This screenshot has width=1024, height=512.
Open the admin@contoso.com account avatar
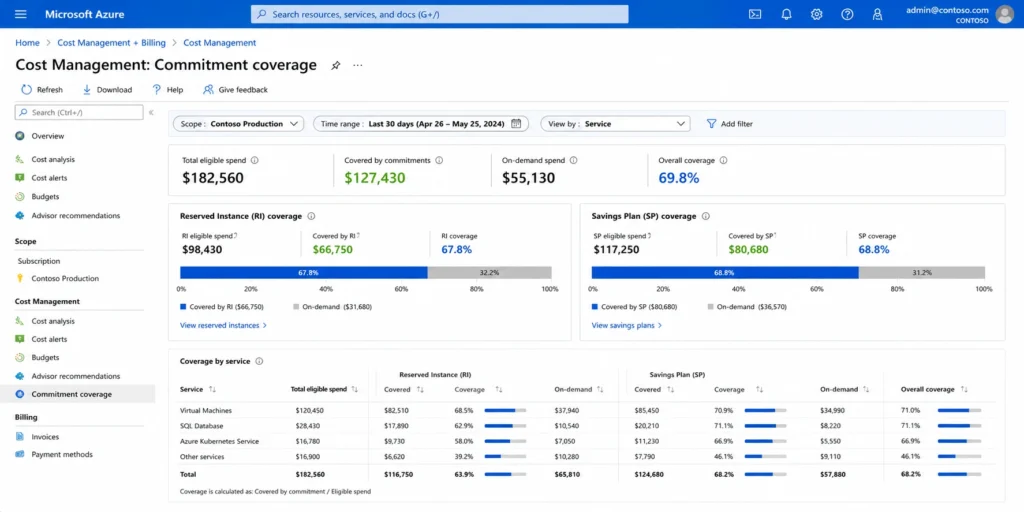pos(1004,14)
